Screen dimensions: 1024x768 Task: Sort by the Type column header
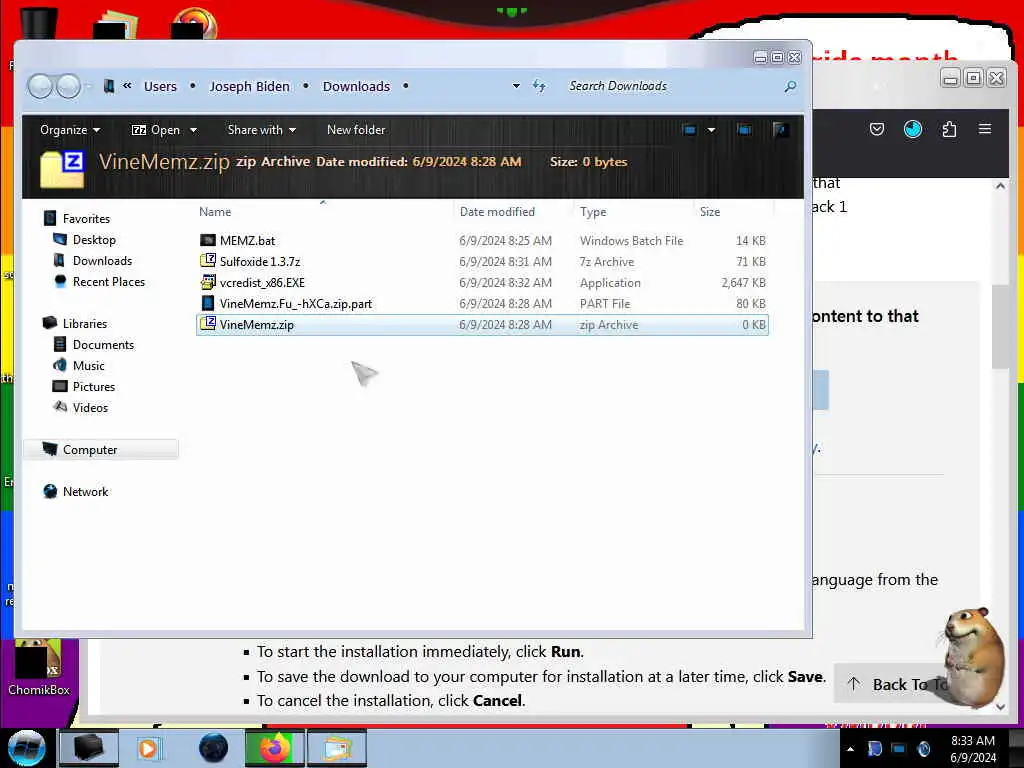tap(593, 212)
